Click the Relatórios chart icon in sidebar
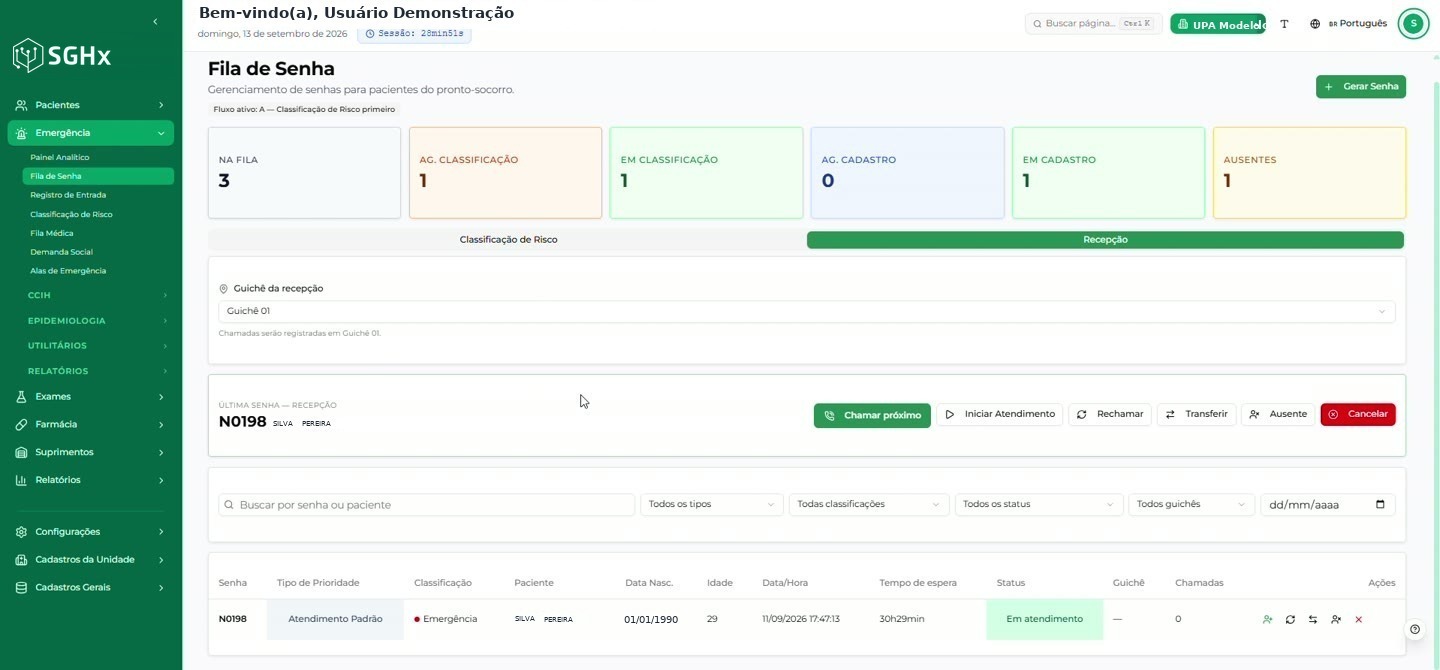1440x670 pixels. pos(21,480)
